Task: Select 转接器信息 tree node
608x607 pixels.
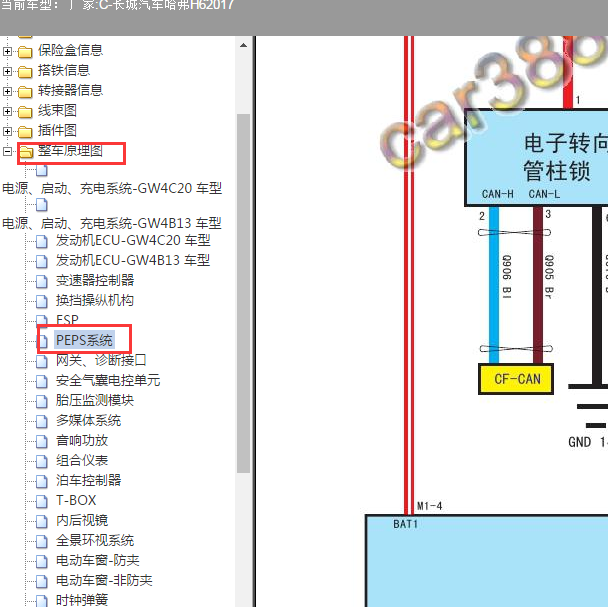Action: click(x=70, y=90)
